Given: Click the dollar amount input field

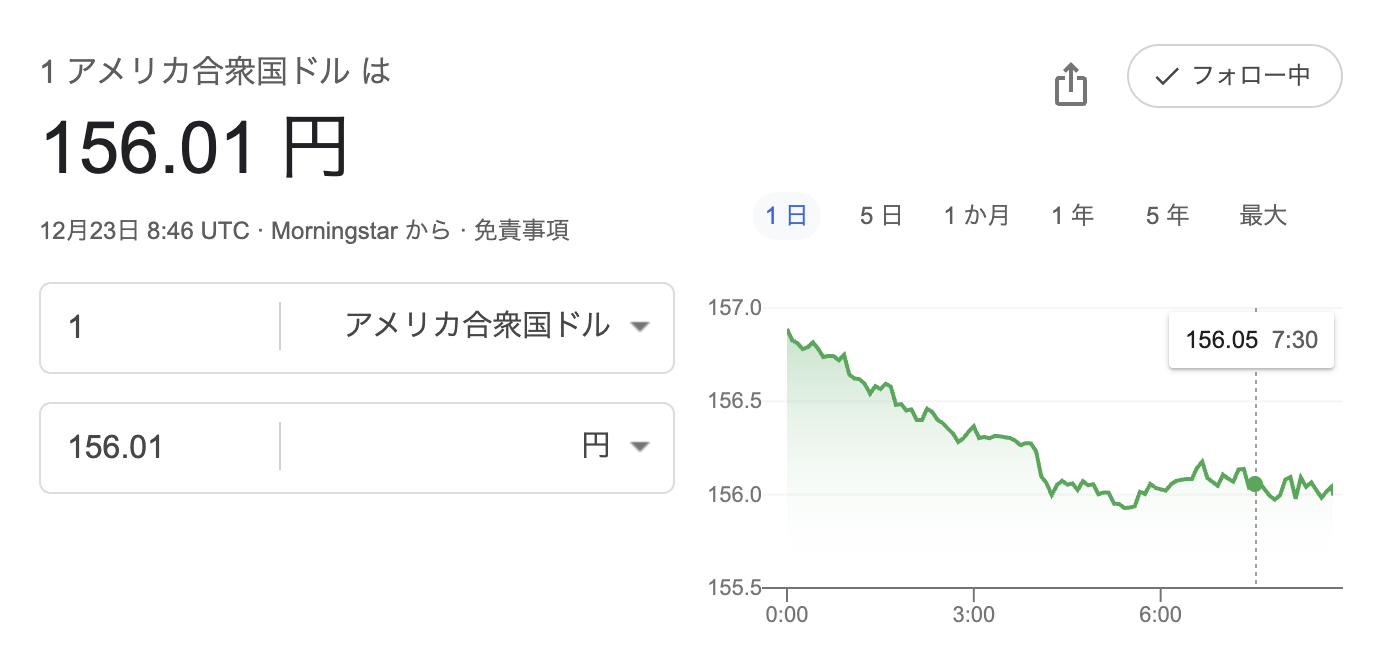Looking at the screenshot, I should pos(160,327).
